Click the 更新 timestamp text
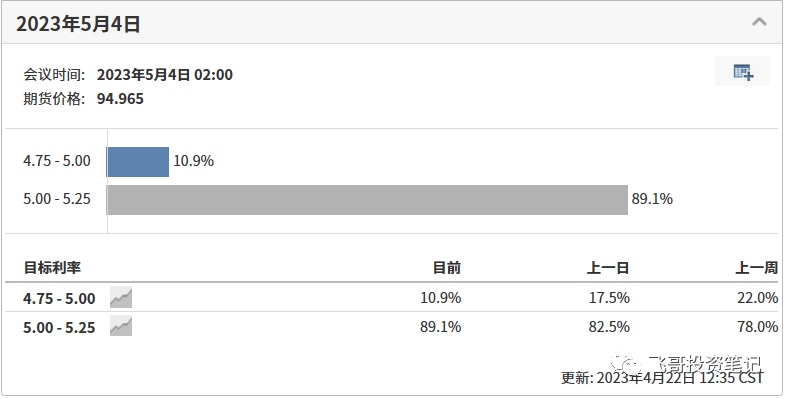 click(662, 377)
